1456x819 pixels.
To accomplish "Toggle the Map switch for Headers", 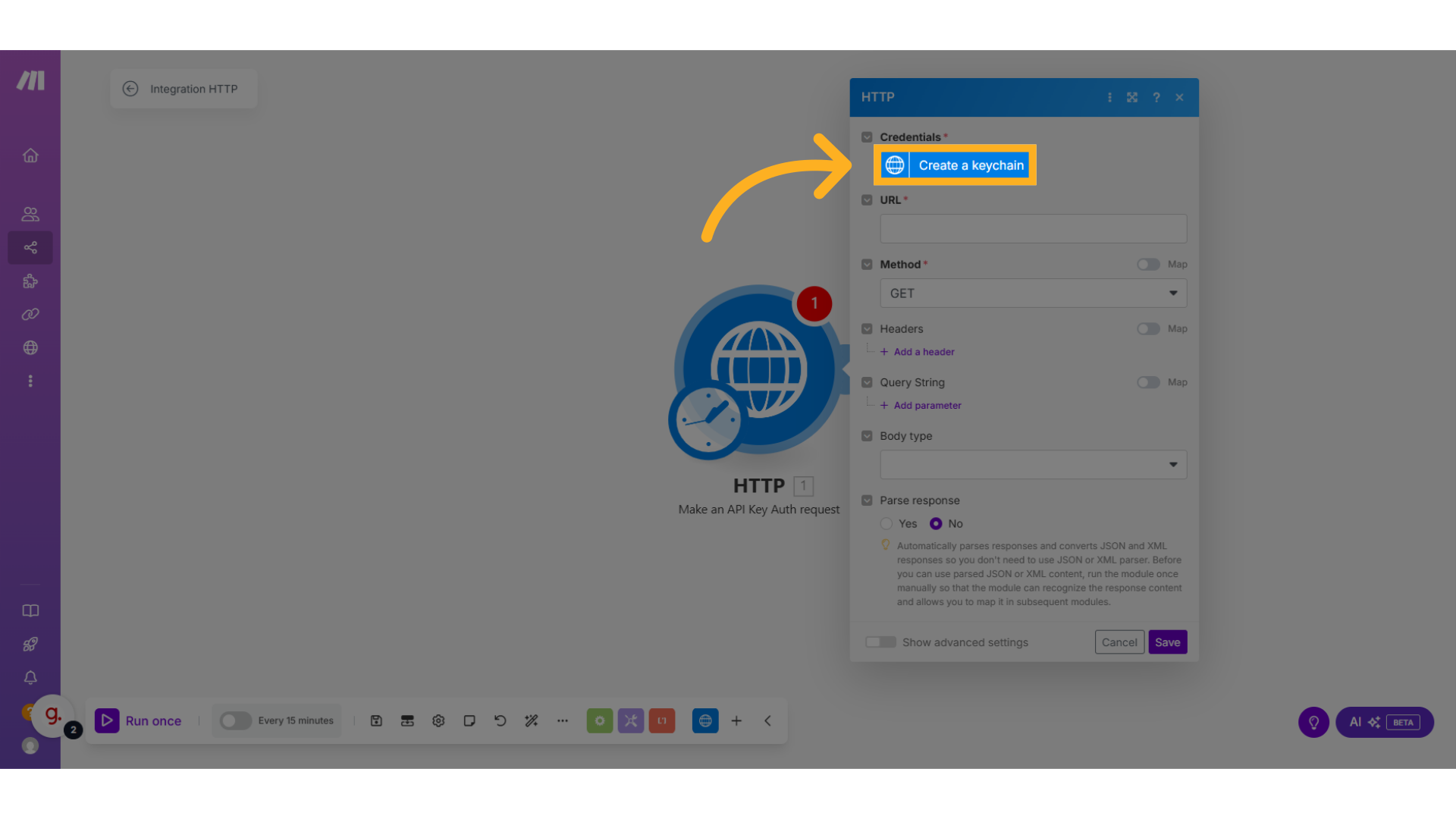I will [x=1148, y=329].
